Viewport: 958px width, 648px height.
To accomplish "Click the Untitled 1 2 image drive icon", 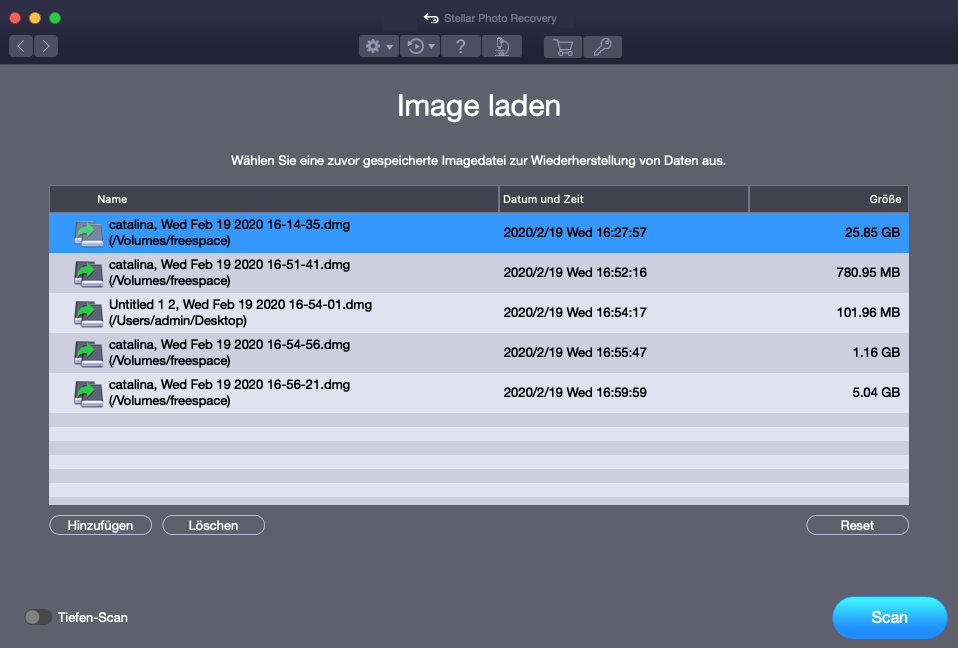I will pos(88,313).
